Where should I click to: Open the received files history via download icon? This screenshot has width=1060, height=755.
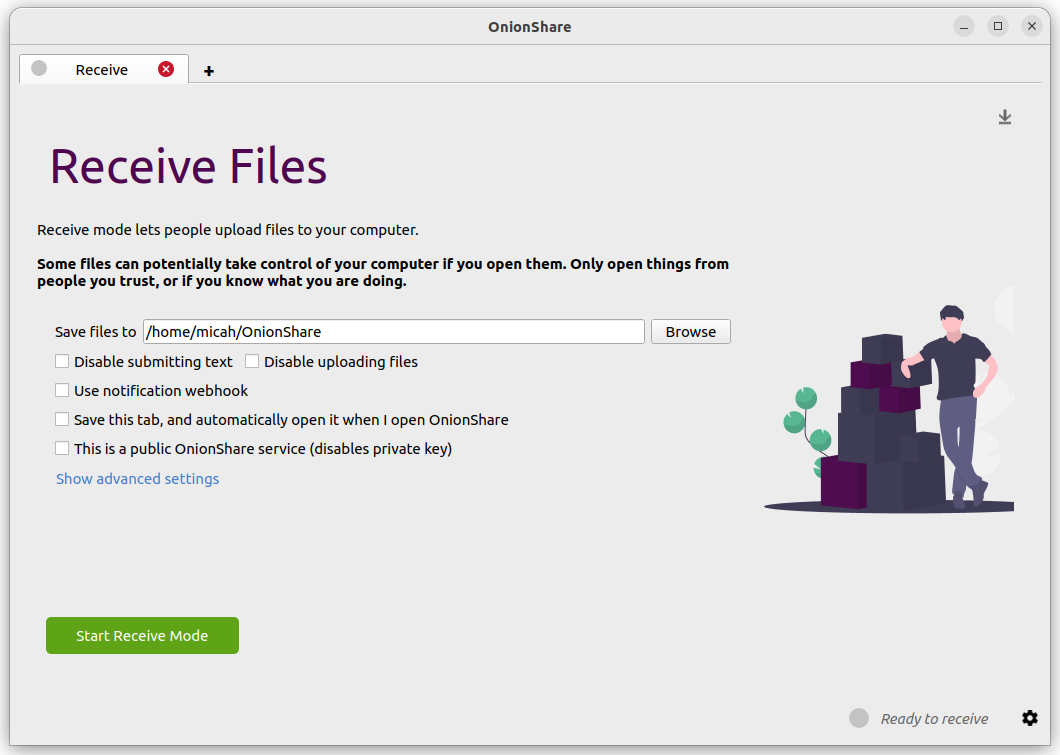[x=1005, y=117]
